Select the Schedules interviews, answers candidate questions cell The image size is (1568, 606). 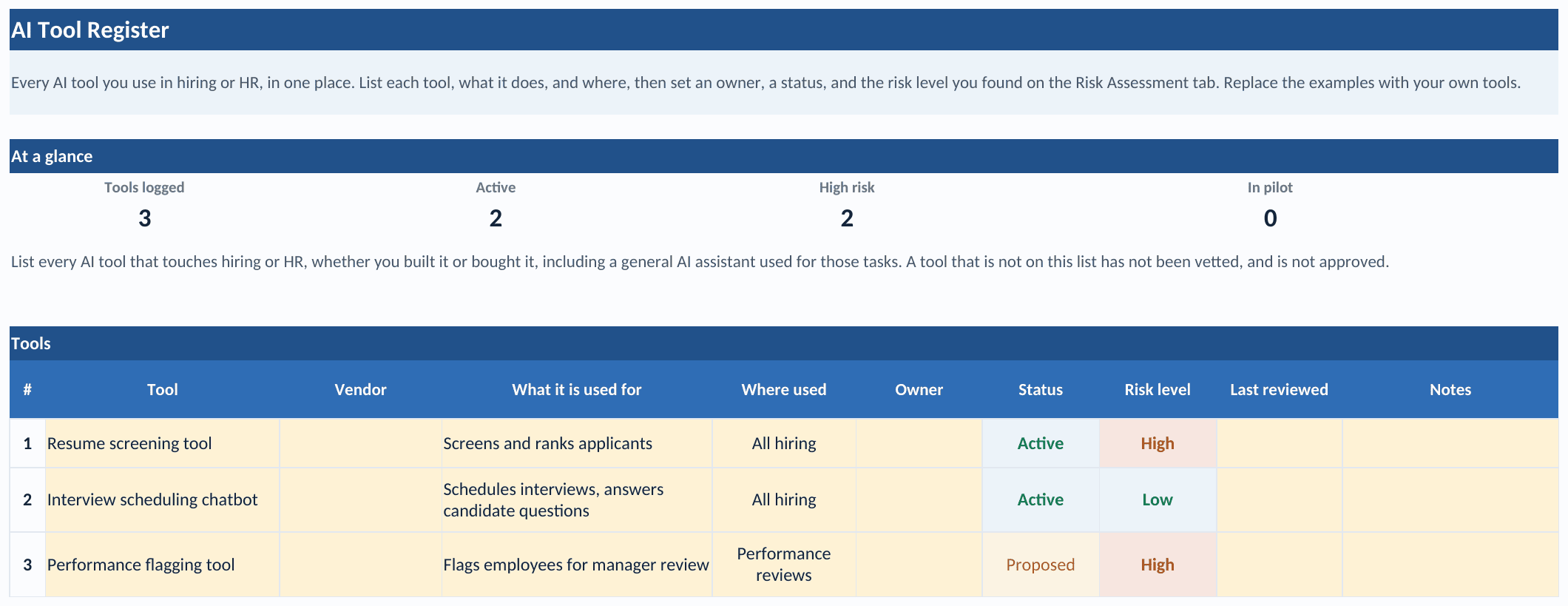[x=577, y=499]
